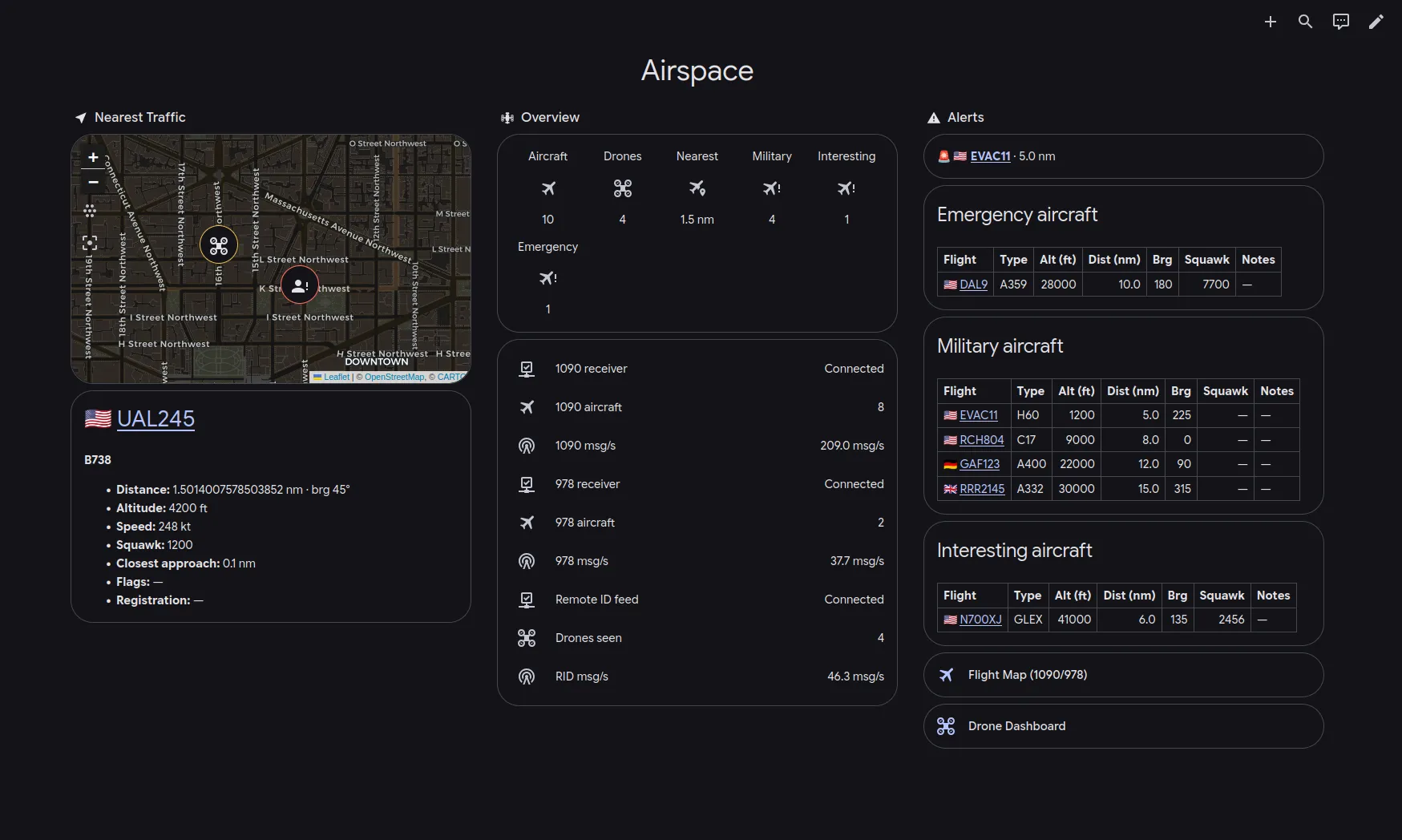
Task: Select the 1090 receiver status row
Action: (697, 369)
